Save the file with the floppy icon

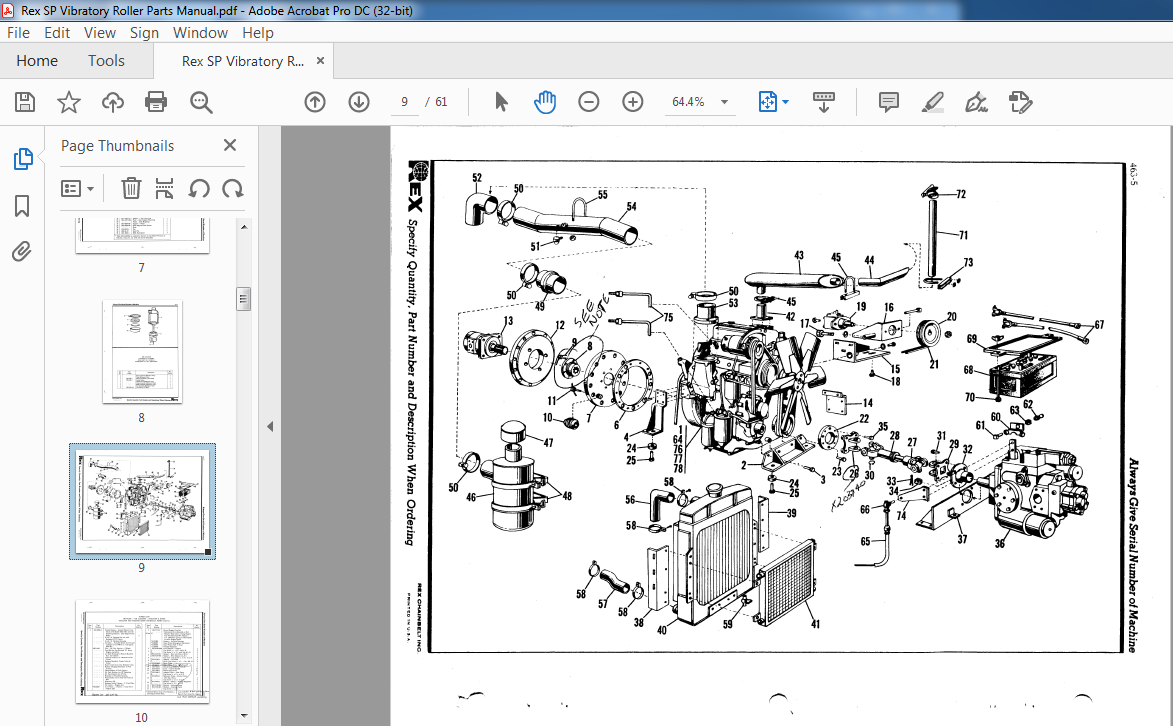(25, 102)
